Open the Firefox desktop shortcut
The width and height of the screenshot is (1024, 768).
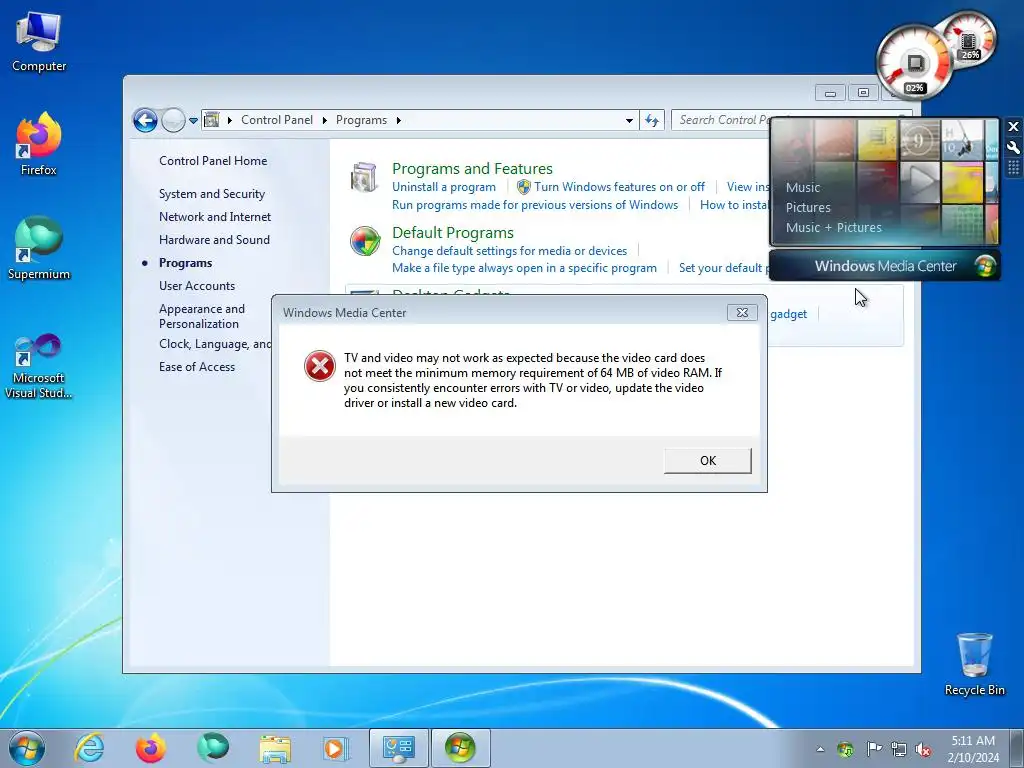click(x=39, y=144)
